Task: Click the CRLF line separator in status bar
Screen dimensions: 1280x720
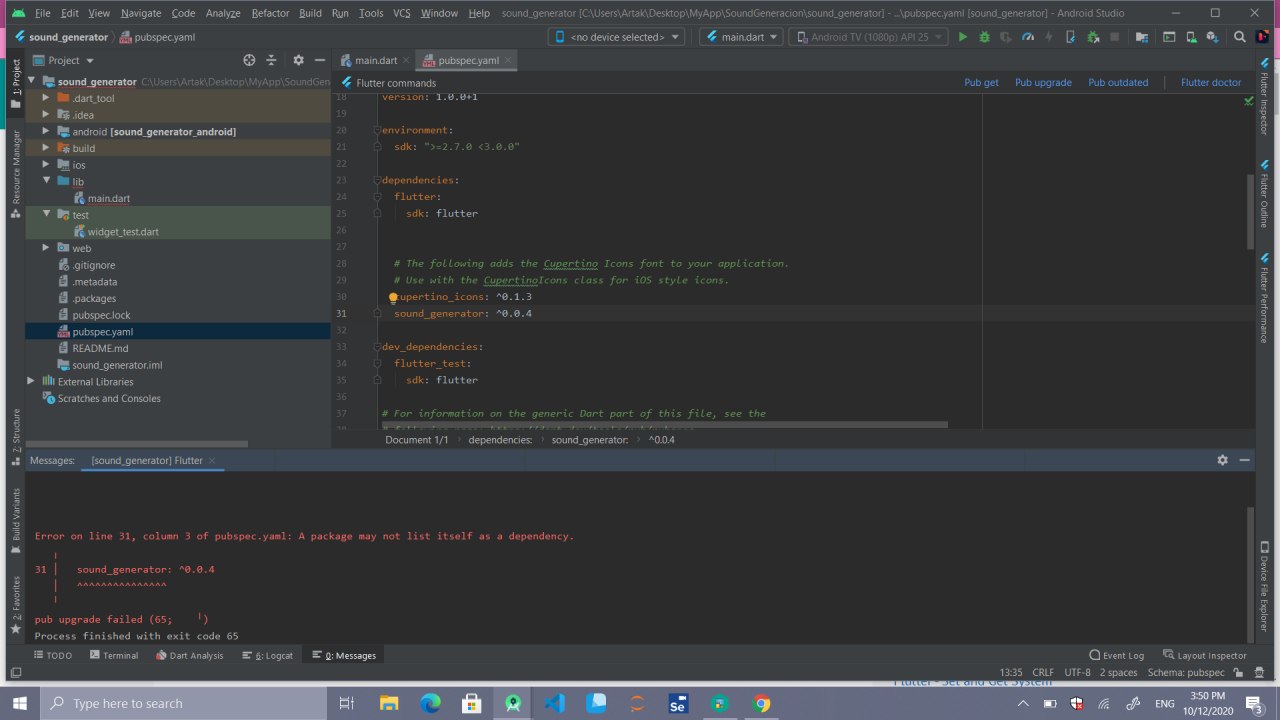Action: [1043, 672]
